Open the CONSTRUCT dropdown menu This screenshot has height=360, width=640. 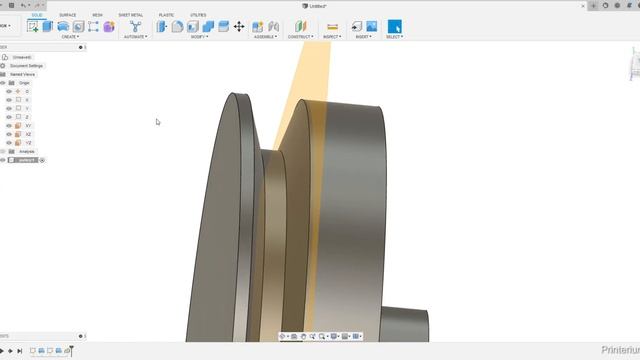click(x=301, y=37)
